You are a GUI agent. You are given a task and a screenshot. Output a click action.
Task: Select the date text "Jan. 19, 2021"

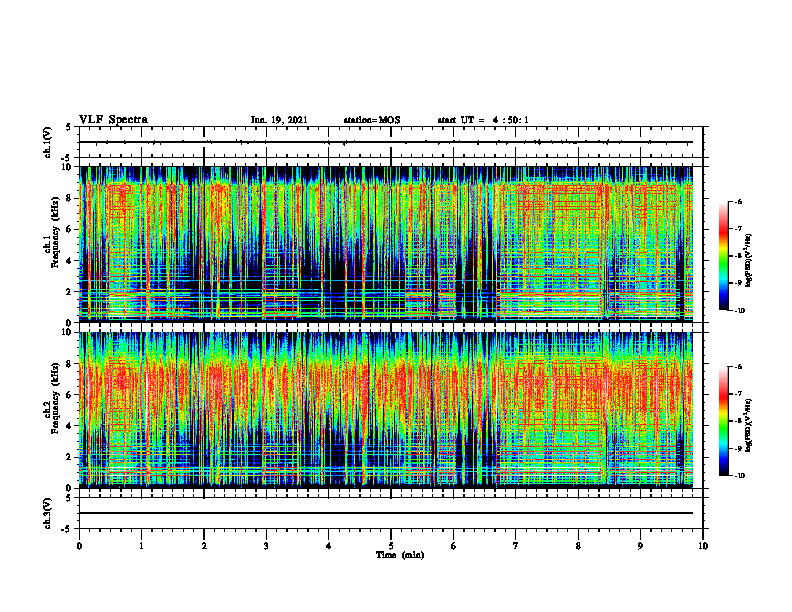tap(279, 120)
